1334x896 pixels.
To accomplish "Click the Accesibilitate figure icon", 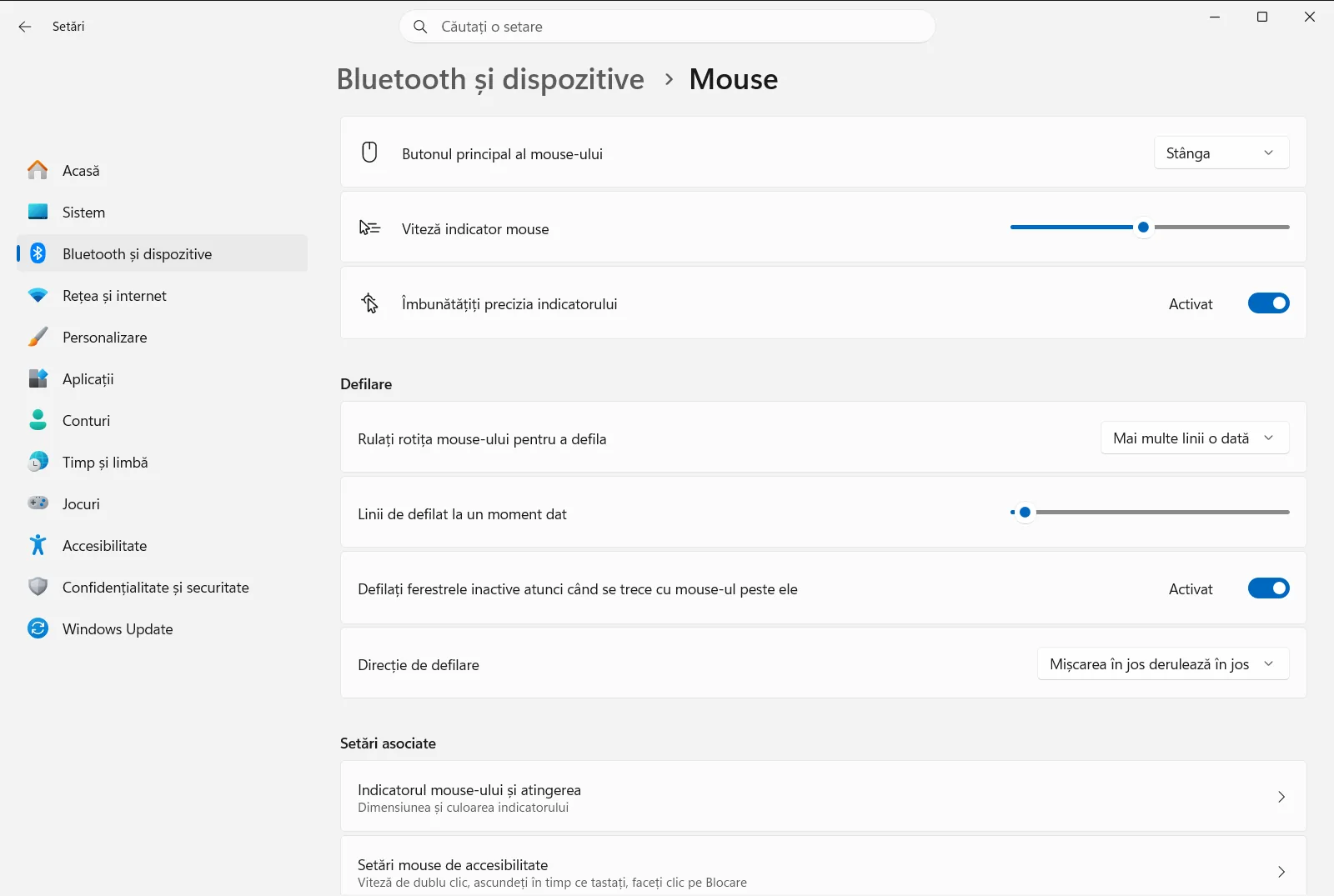I will pyautogui.click(x=38, y=545).
